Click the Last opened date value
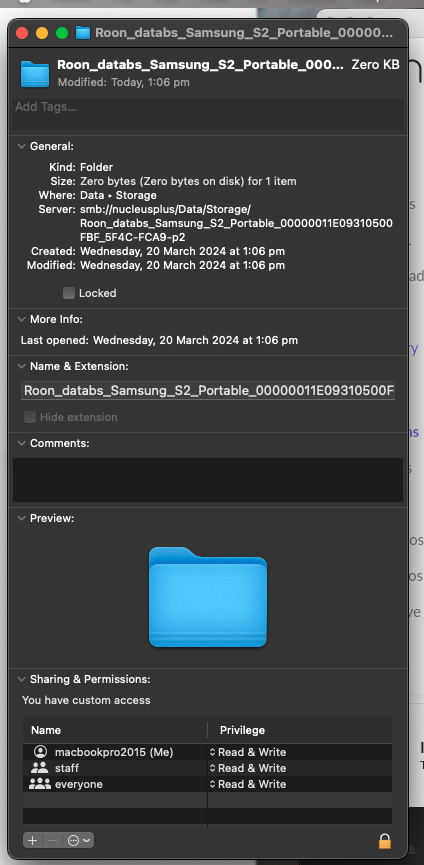The height and width of the screenshot is (865, 424). [x=196, y=340]
